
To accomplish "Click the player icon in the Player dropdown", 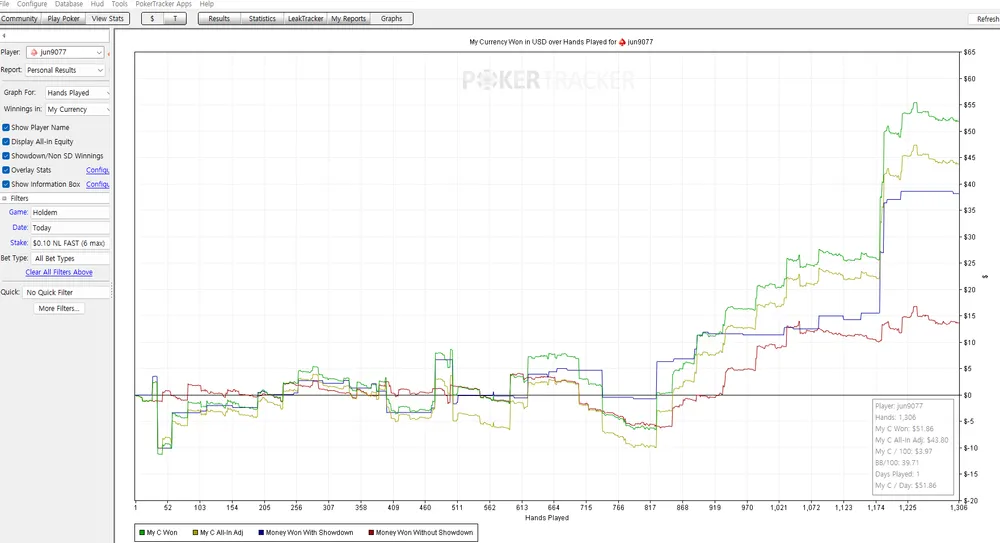I will coord(34,52).
